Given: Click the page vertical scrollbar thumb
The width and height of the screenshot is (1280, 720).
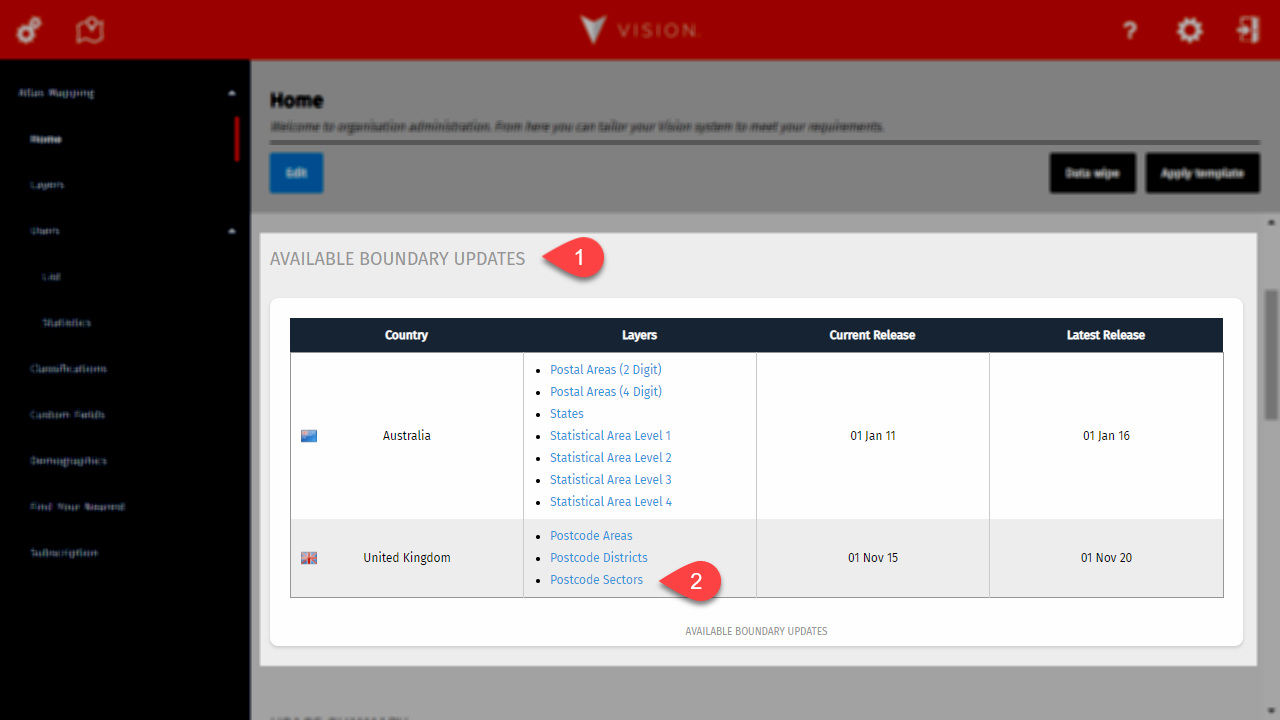Looking at the screenshot, I should coord(1271,355).
